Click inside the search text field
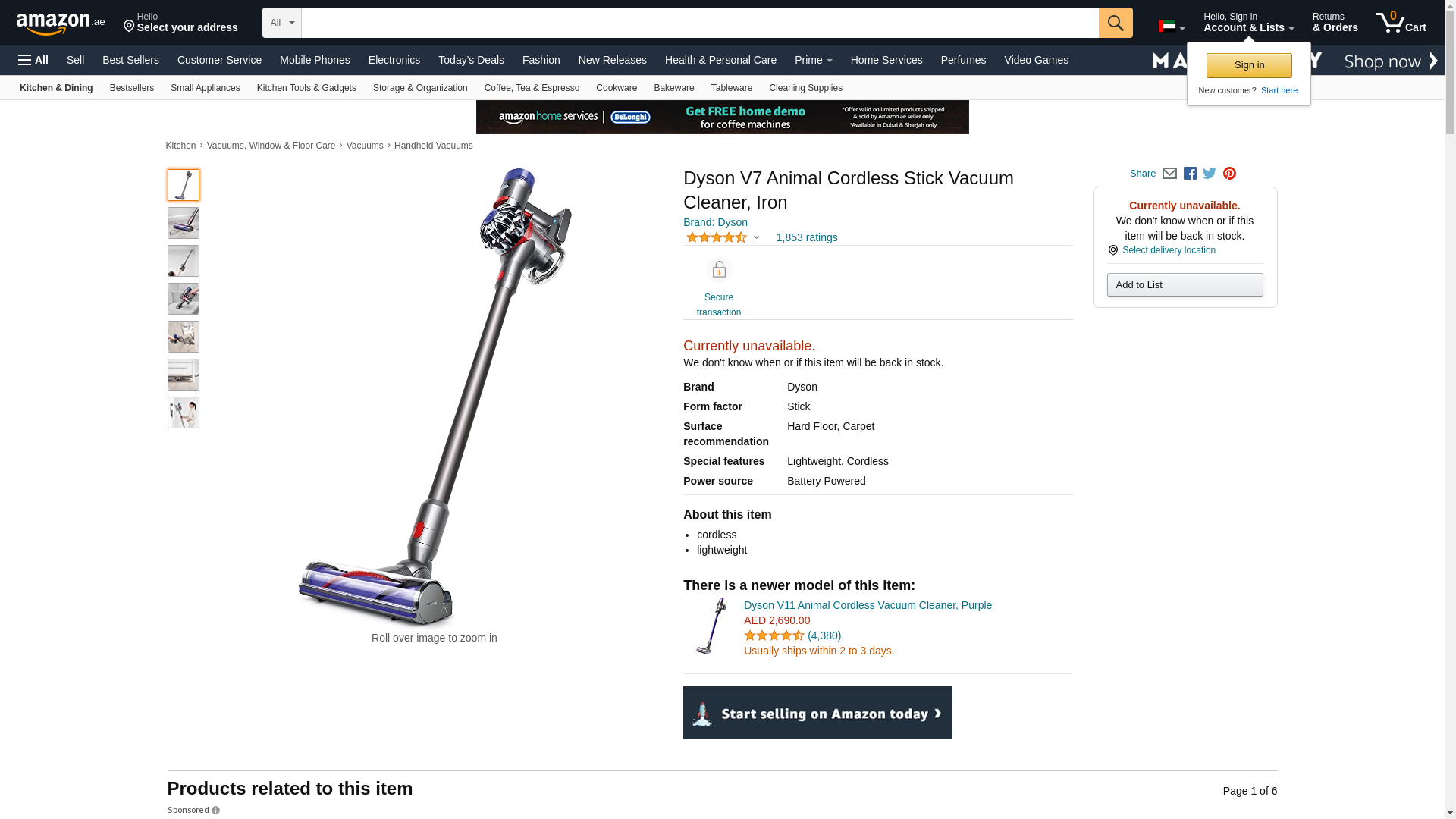1456x819 pixels. (x=700, y=23)
